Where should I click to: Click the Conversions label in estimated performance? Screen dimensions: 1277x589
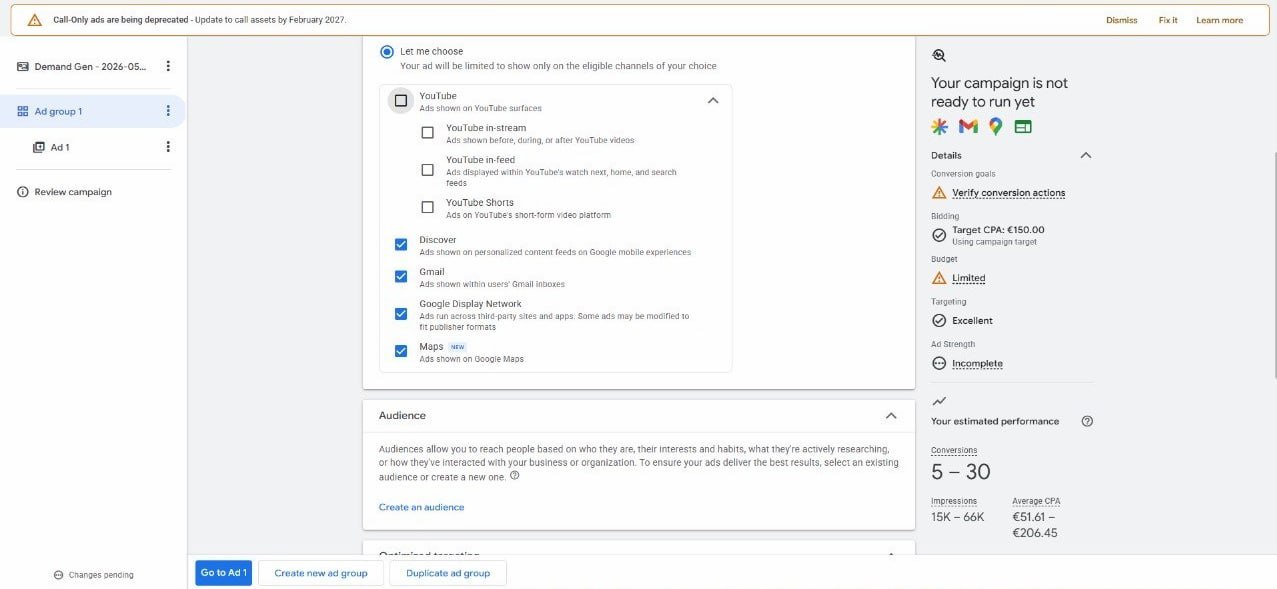coord(954,450)
